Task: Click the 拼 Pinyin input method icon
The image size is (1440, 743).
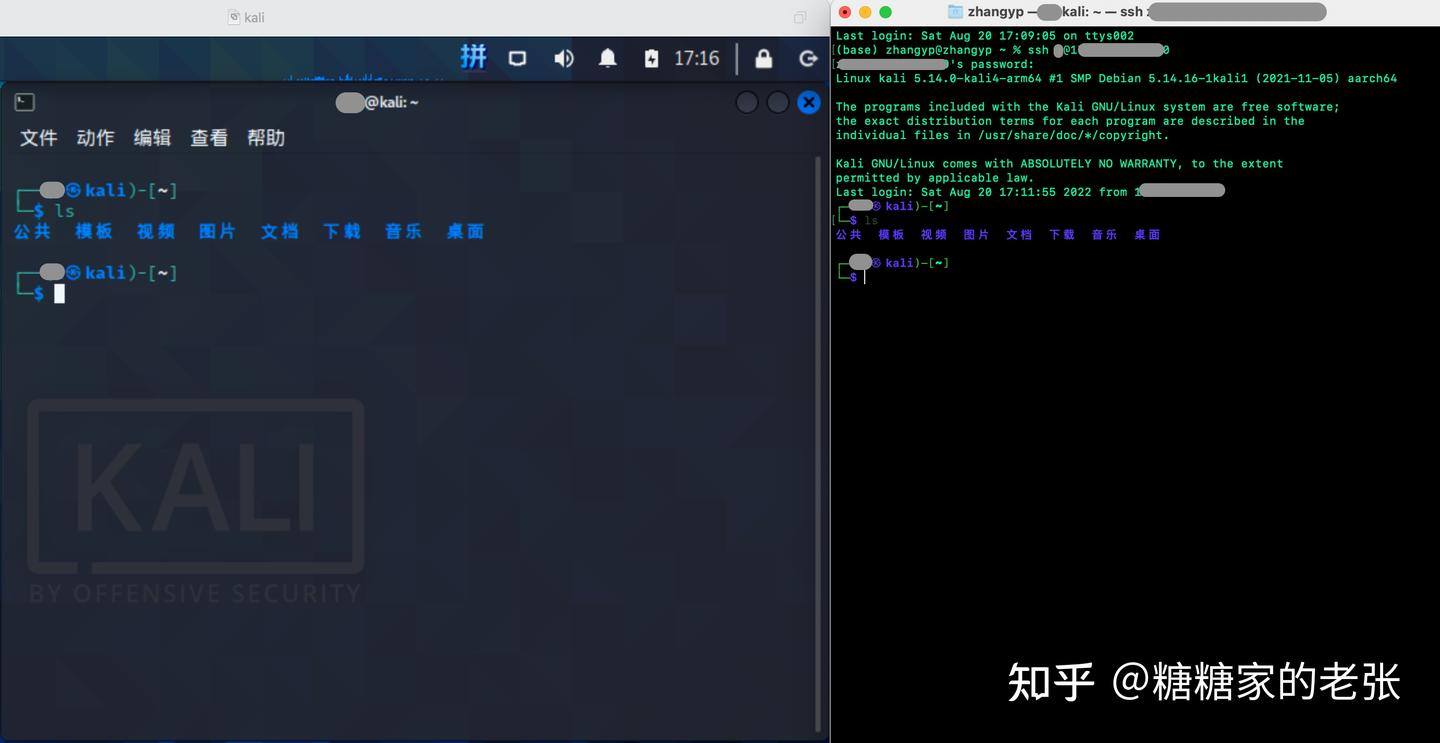Action: pyautogui.click(x=473, y=58)
